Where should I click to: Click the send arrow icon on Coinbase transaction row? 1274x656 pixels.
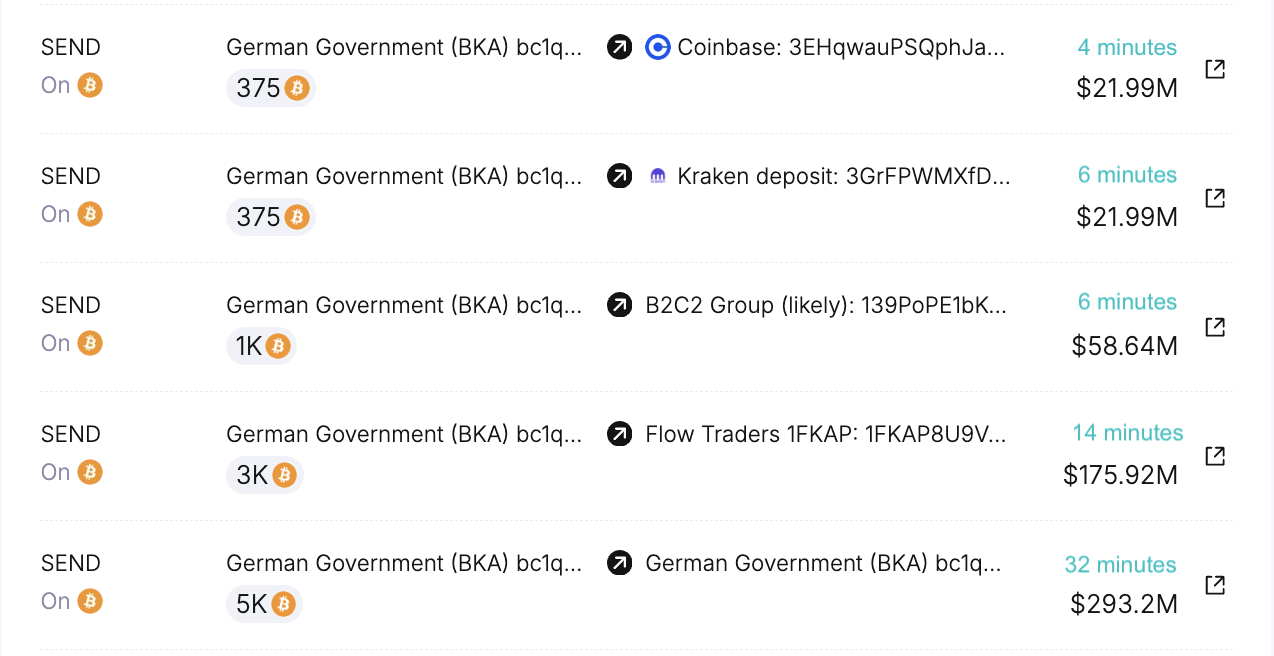point(619,47)
